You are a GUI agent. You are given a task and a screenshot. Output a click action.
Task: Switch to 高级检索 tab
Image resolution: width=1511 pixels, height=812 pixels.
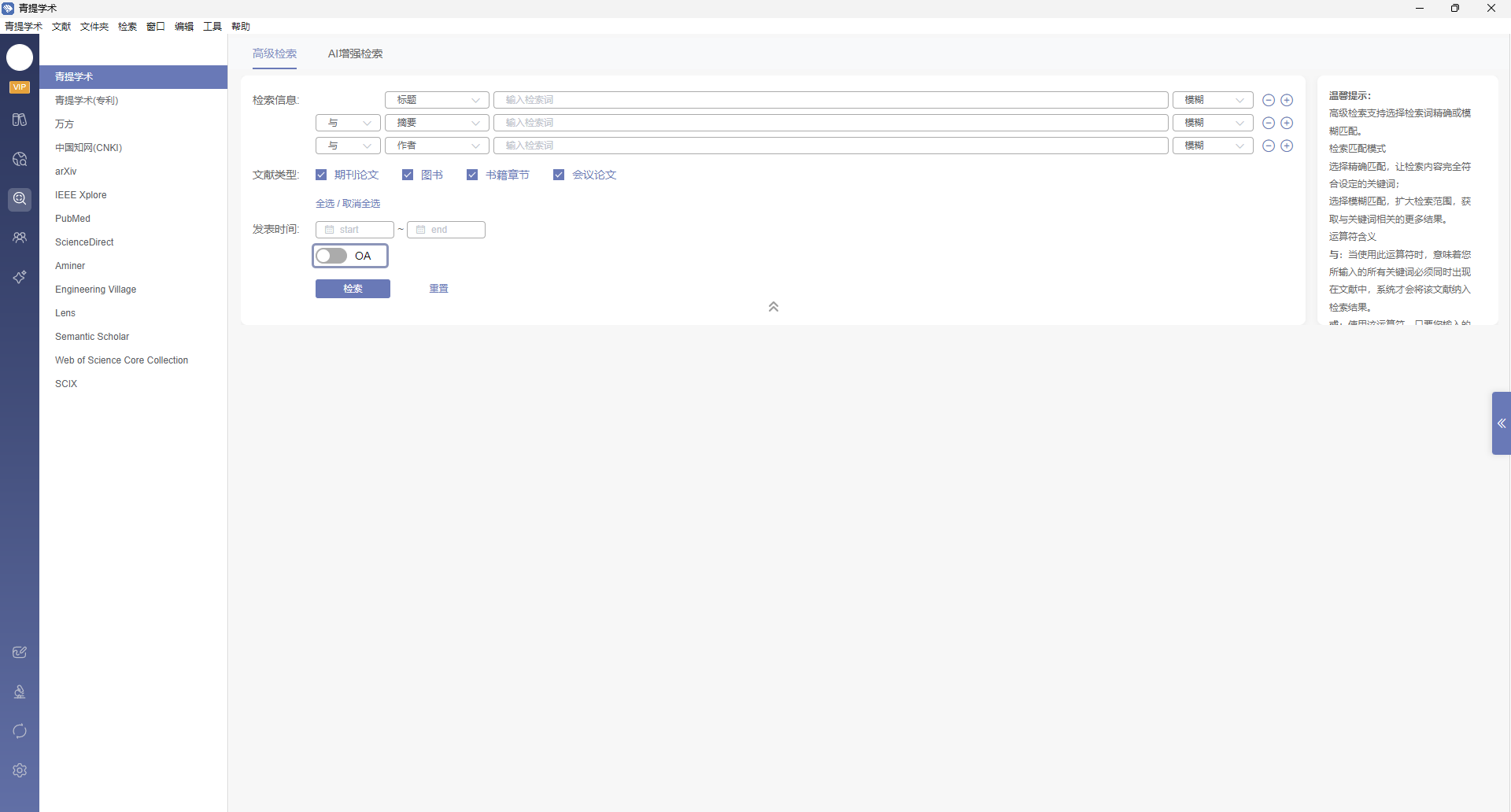(275, 54)
